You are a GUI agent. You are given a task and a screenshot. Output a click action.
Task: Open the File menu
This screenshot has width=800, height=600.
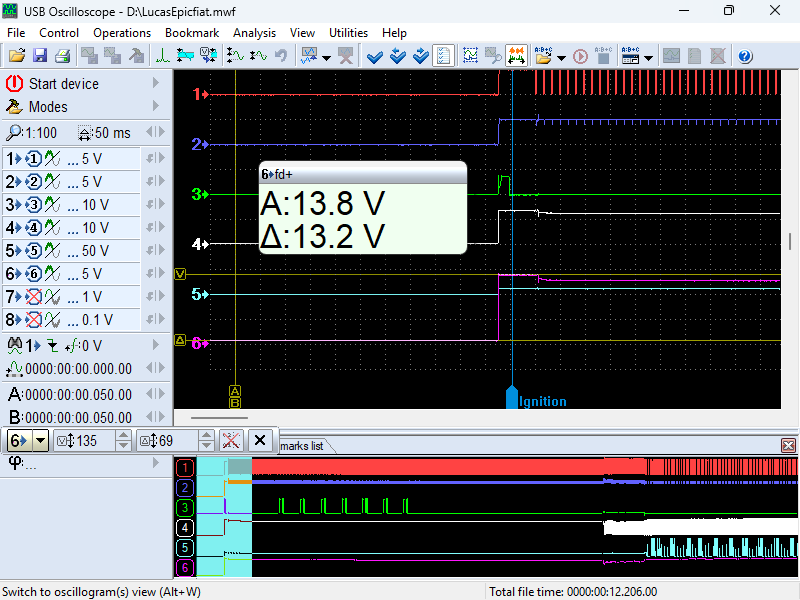coord(16,33)
